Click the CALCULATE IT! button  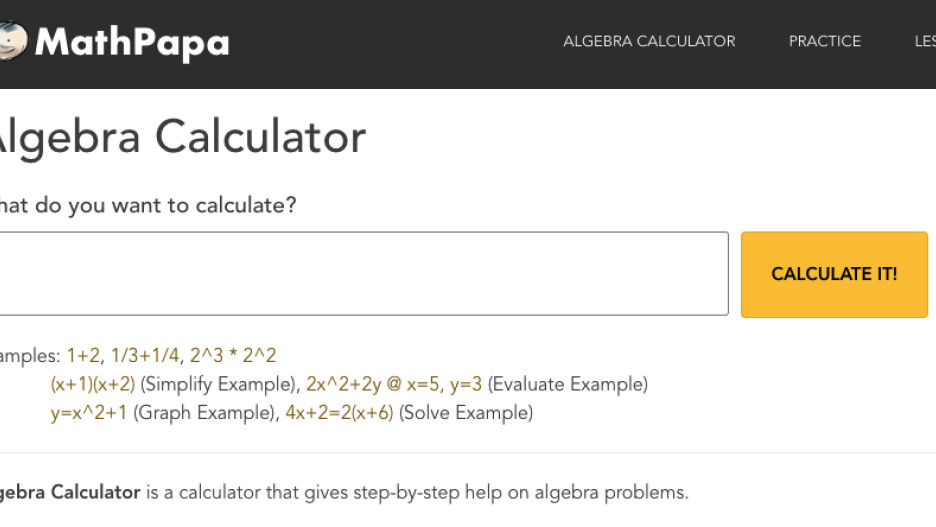[x=834, y=275]
